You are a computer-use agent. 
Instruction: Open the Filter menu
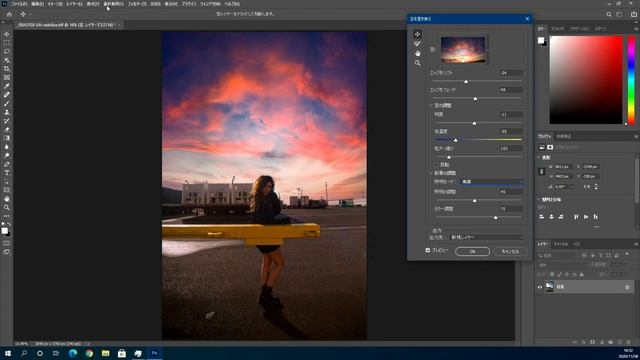(137, 4)
